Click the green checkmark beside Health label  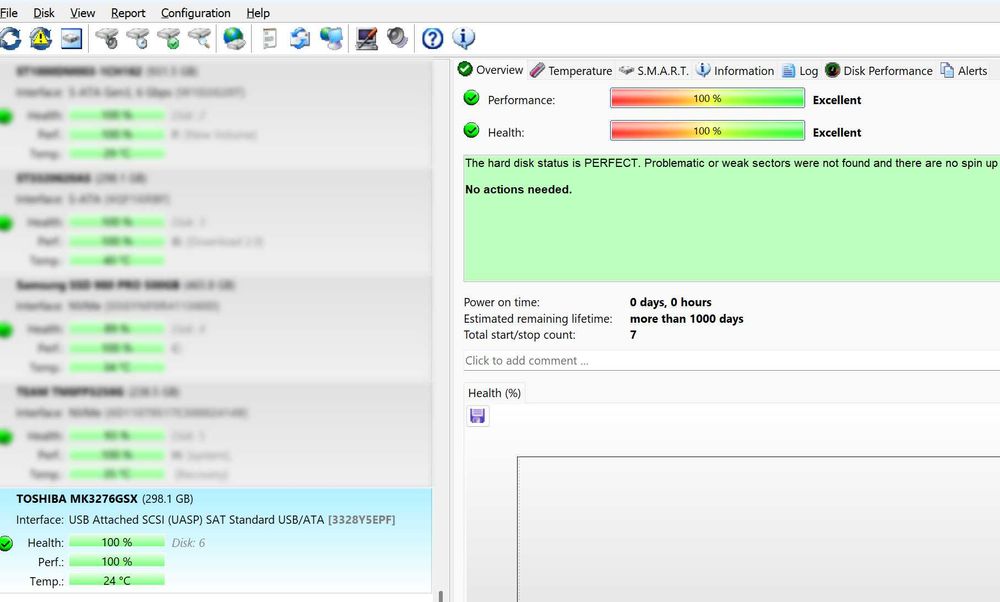pyautogui.click(x=471, y=130)
